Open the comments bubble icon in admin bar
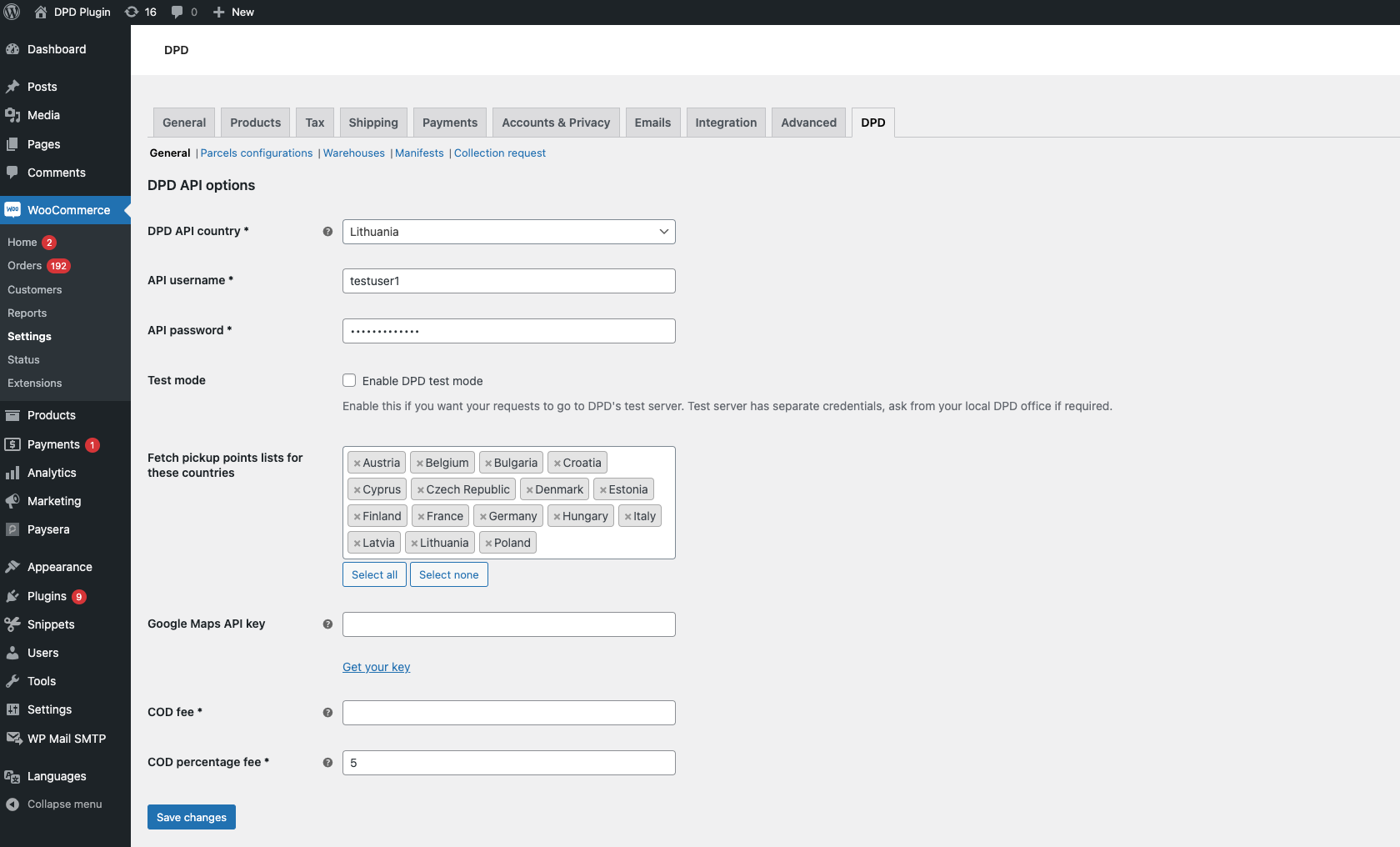1400x847 pixels. click(x=177, y=12)
